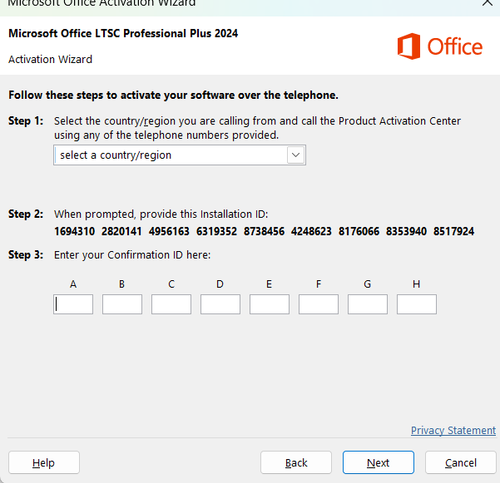Click Installation ID group 8738456
This screenshot has height=483, width=500.
tap(264, 231)
